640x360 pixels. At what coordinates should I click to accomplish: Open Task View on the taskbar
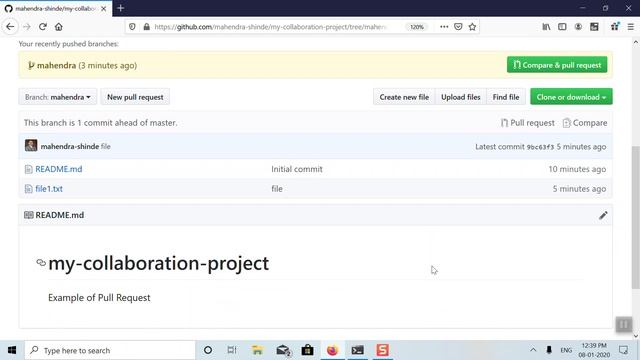232,350
